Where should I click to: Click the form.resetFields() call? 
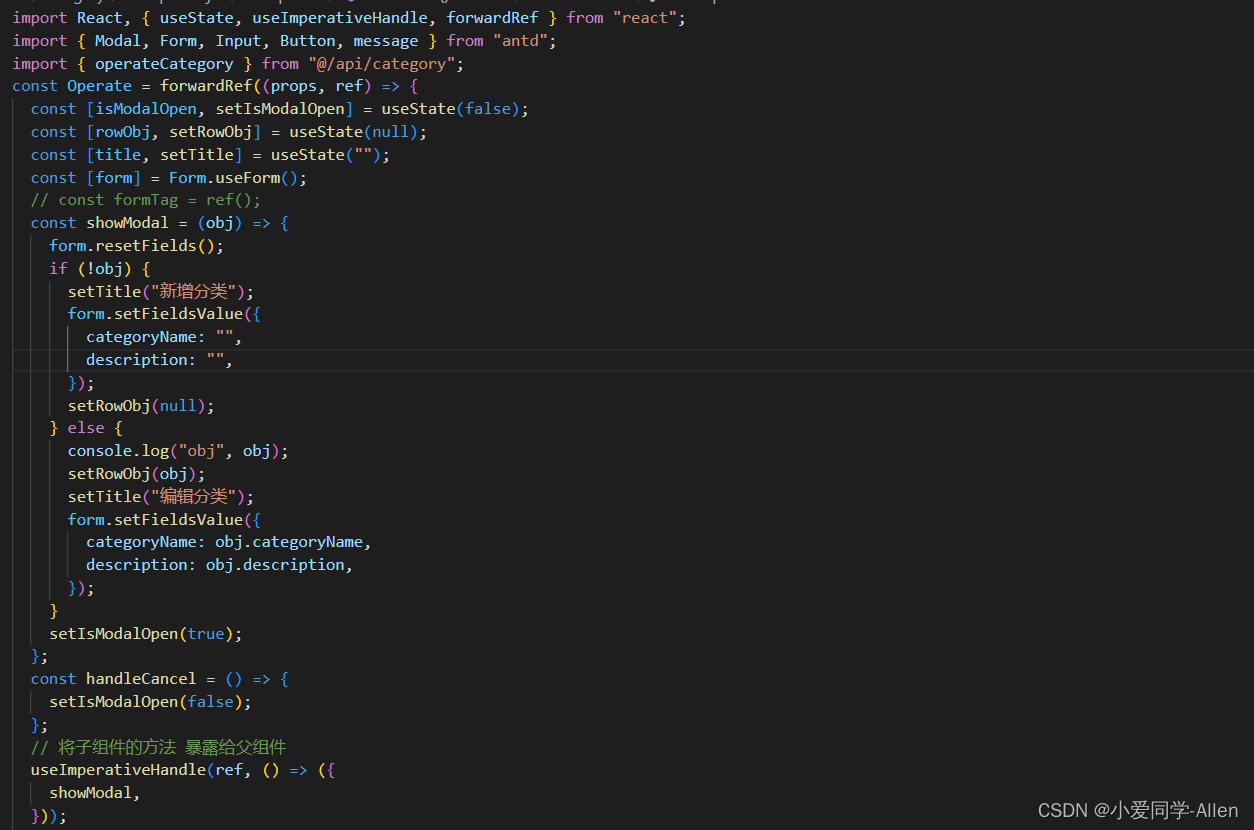point(132,245)
